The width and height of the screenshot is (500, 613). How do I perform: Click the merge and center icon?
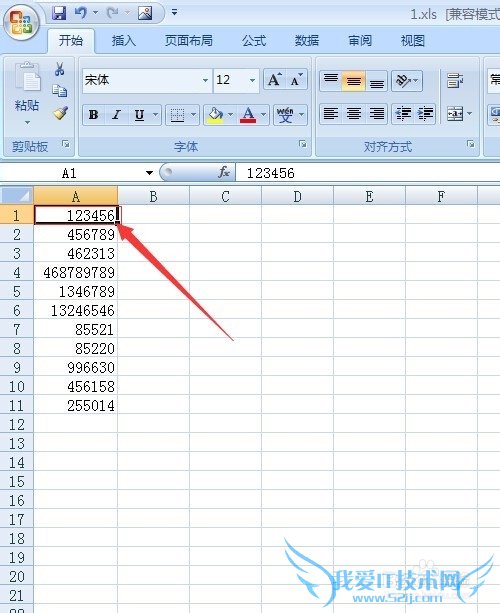pos(455,114)
